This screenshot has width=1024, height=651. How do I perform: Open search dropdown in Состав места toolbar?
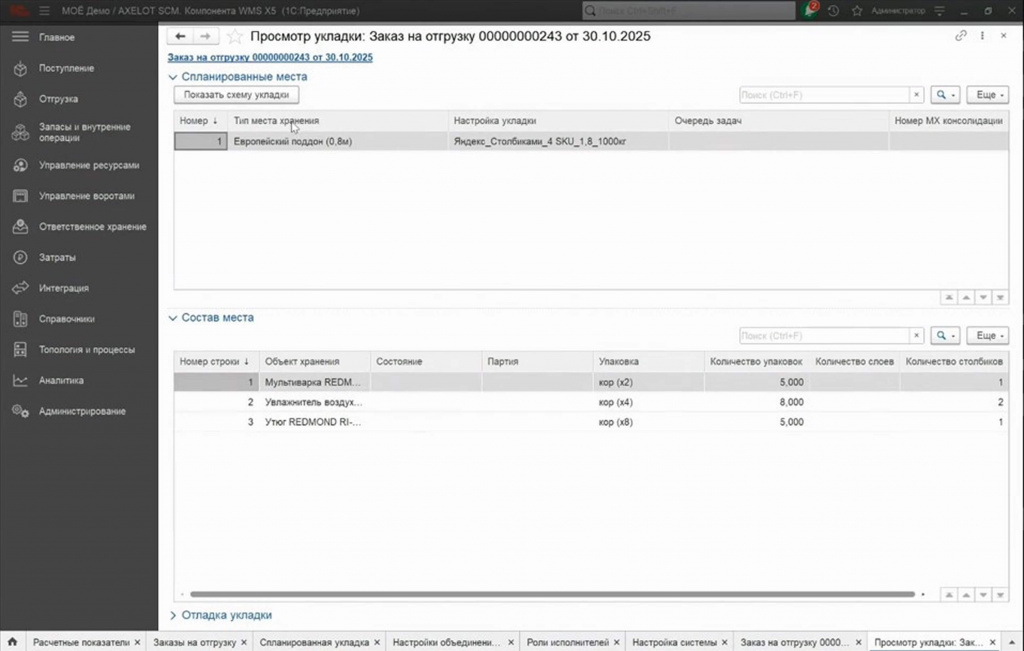click(x=945, y=336)
